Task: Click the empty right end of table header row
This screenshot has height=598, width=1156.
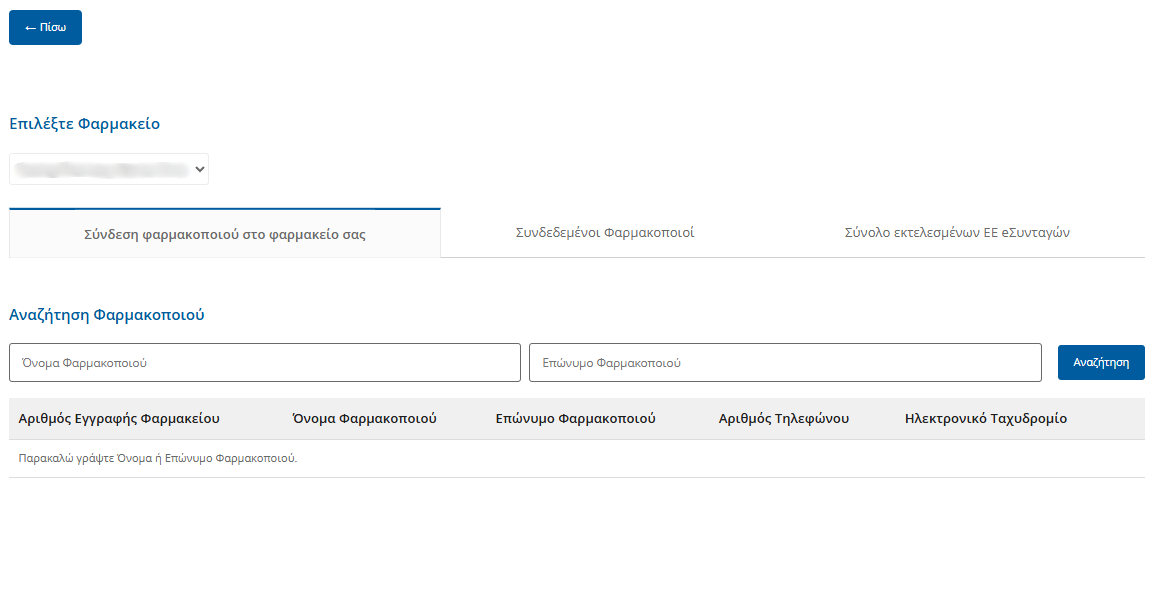Action: point(1110,419)
